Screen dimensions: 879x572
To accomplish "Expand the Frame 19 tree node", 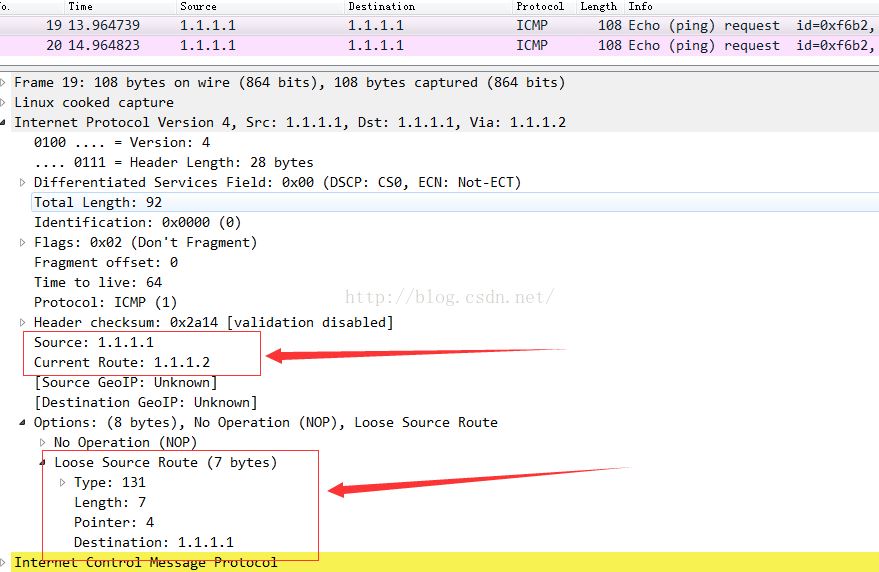I will click(5, 83).
